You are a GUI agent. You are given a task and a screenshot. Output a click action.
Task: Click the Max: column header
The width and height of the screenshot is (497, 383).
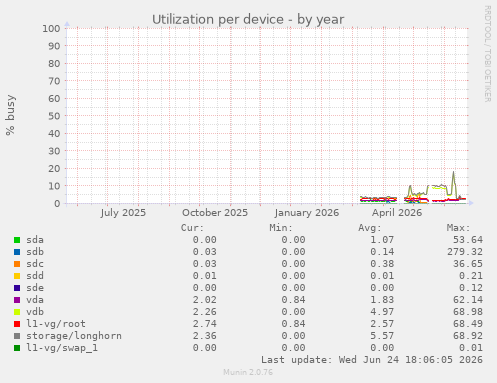[x=458, y=228]
